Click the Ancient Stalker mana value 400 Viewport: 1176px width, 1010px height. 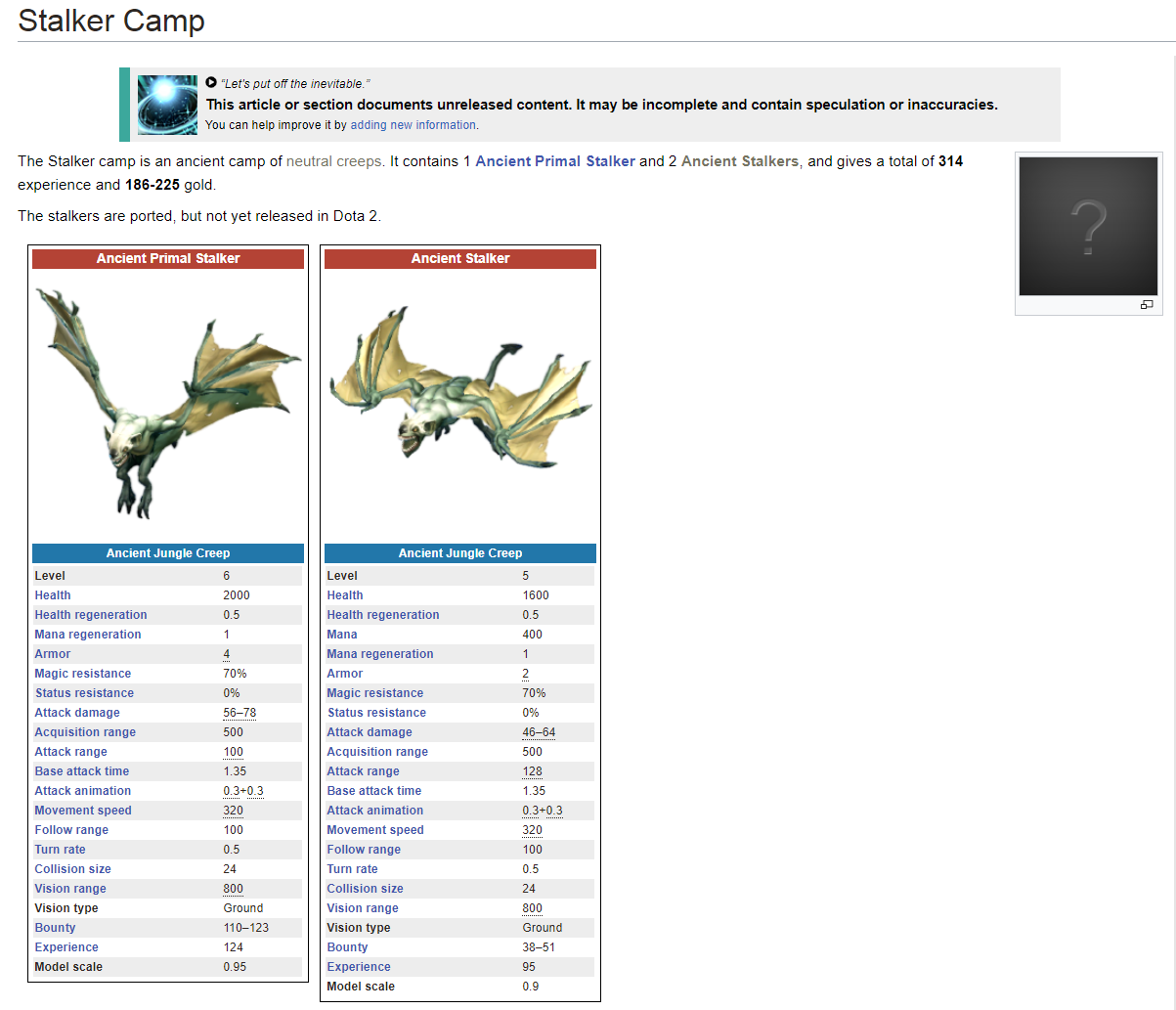pyautogui.click(x=532, y=635)
